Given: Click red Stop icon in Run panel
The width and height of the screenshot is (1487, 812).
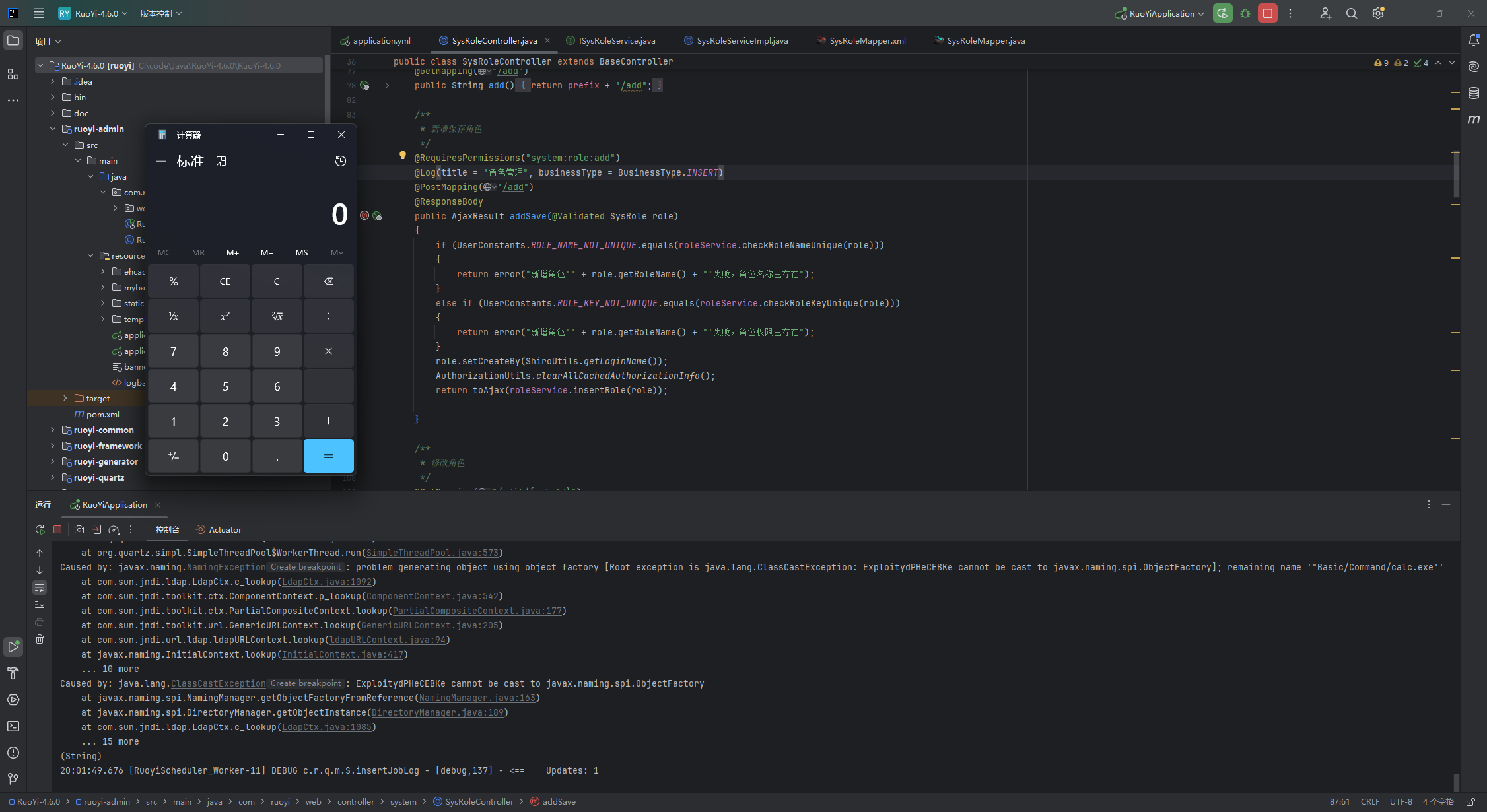Looking at the screenshot, I should point(57,529).
